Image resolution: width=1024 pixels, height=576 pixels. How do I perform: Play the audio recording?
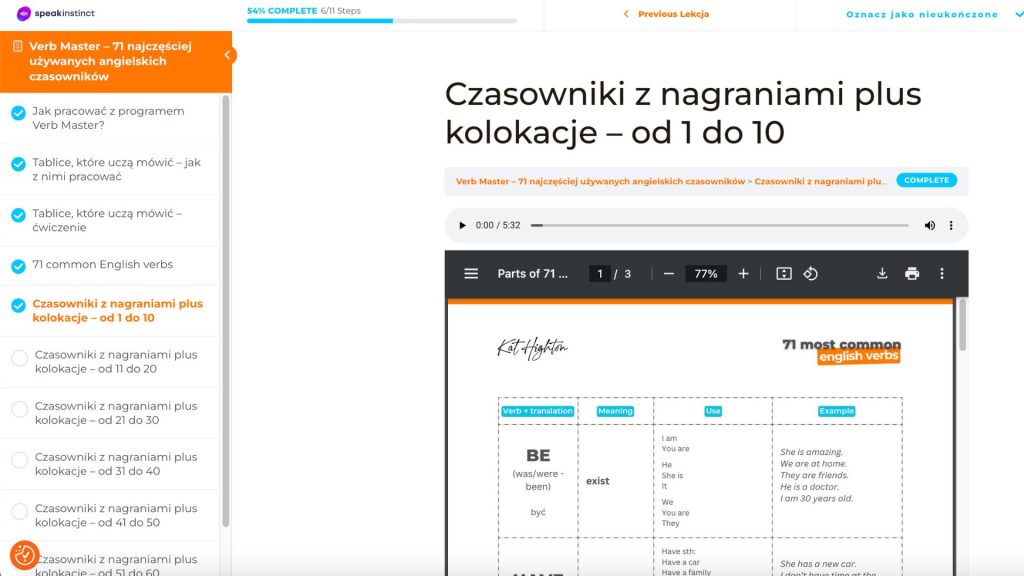point(462,225)
